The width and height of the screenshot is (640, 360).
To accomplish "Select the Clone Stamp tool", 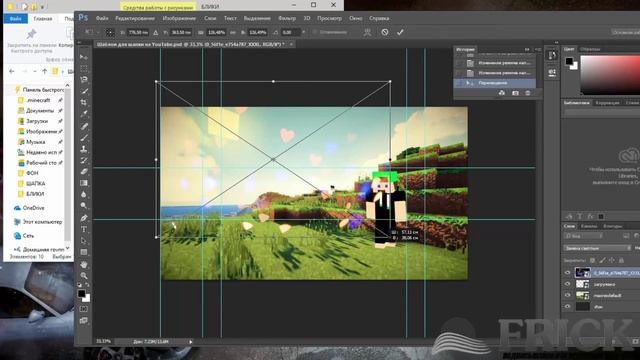I will click(84, 149).
